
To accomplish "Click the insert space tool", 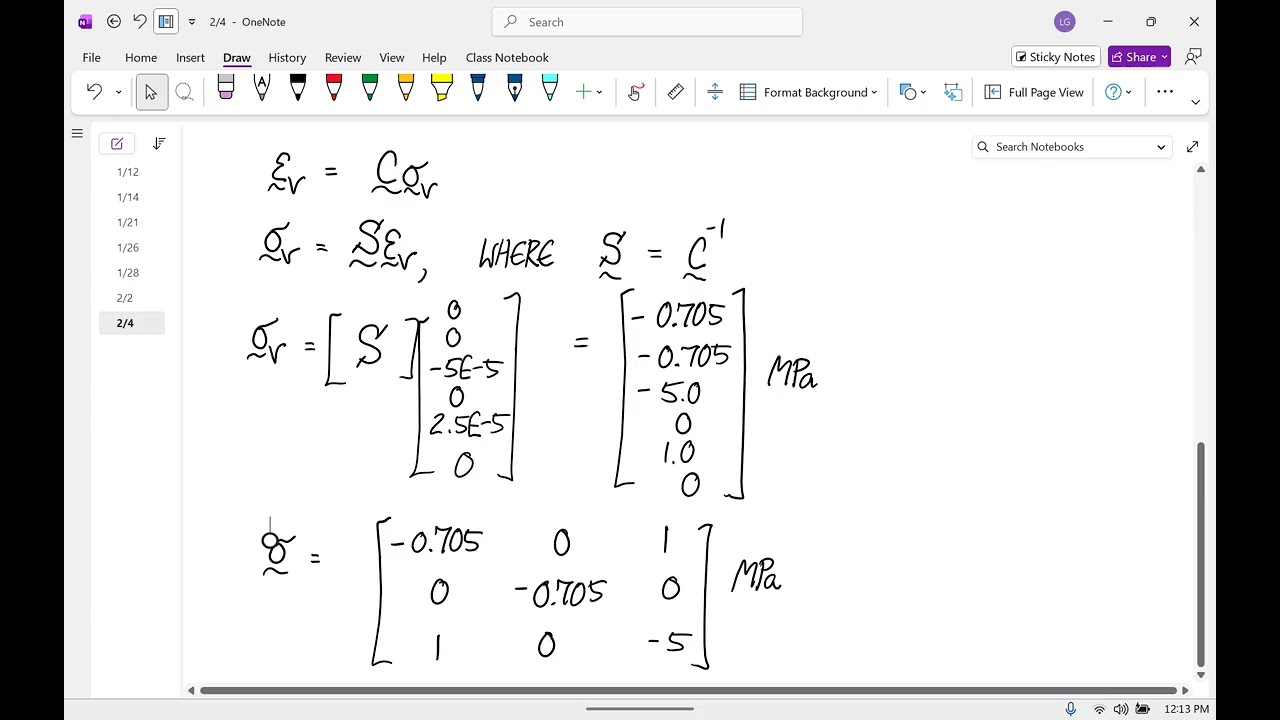I will pos(715,92).
